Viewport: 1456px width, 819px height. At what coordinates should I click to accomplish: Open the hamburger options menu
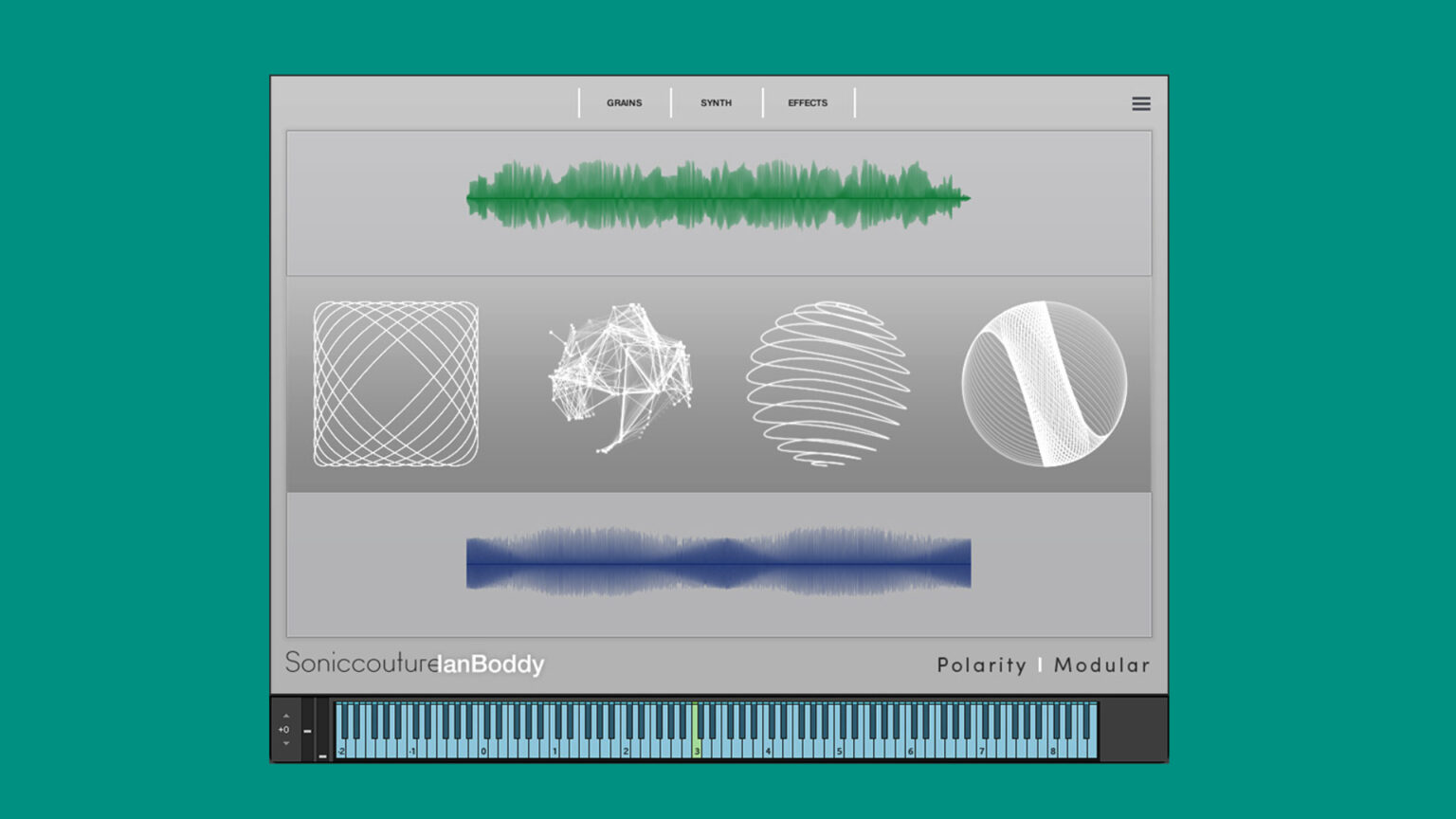[x=1141, y=103]
